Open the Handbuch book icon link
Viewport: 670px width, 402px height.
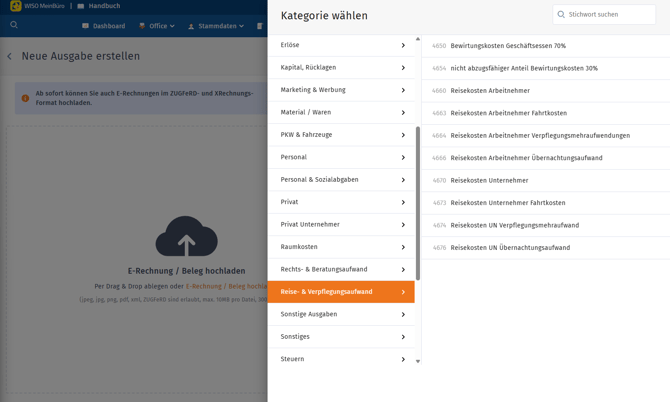point(81,6)
